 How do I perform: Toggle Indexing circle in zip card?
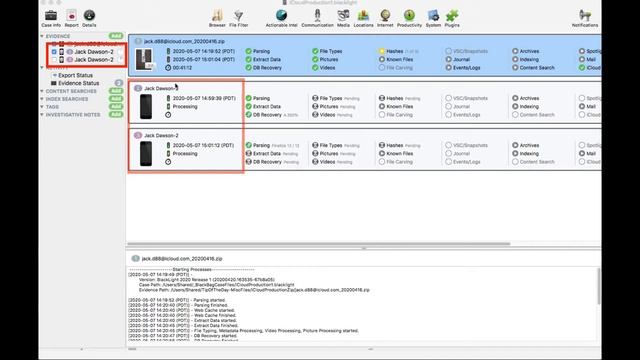click(x=515, y=60)
